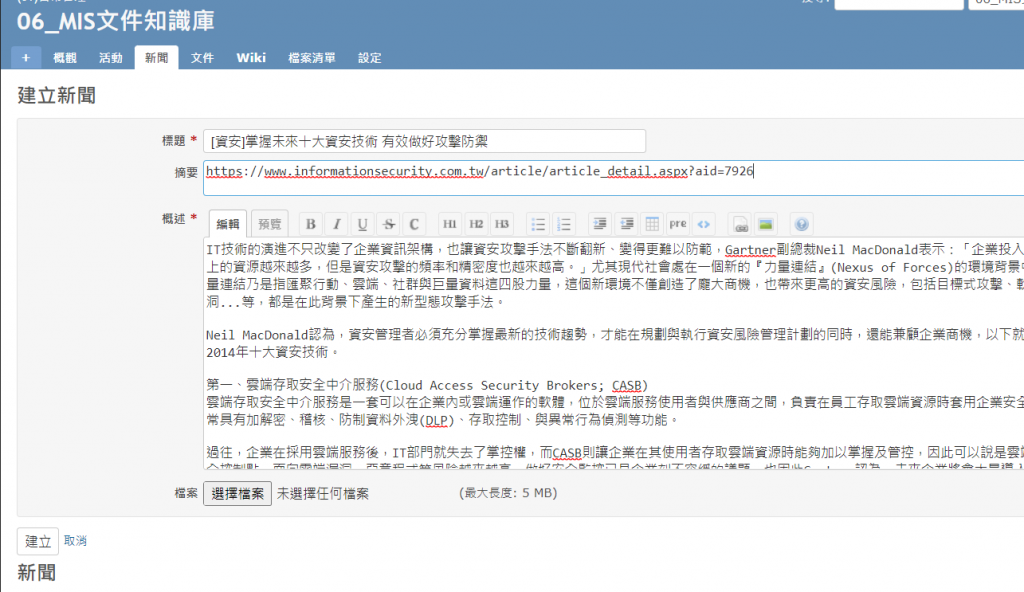The image size is (1024, 592).
Task: Click the 建立新聞 page heading
Action: 57,95
